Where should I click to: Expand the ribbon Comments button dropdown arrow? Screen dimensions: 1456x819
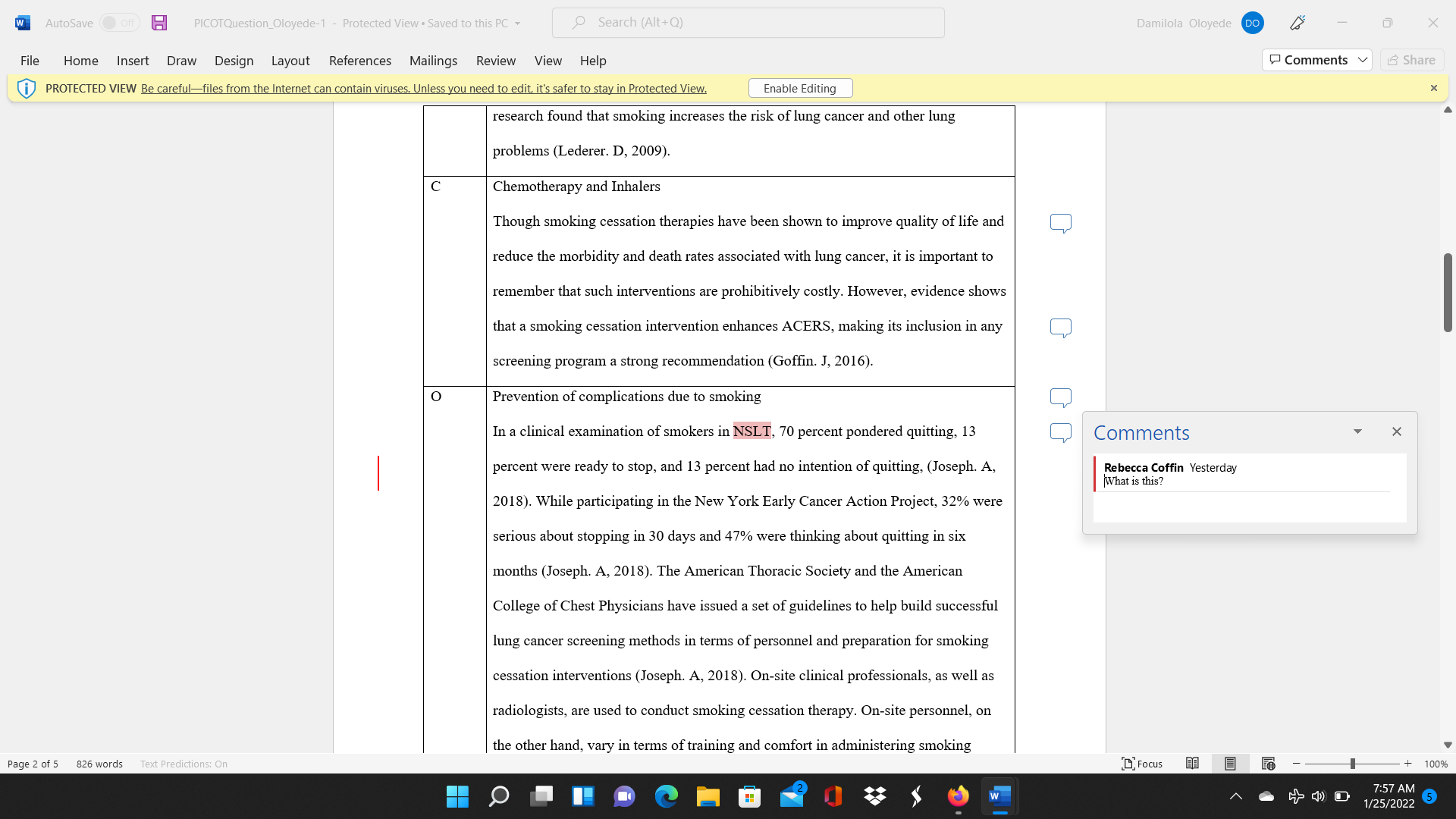1363,60
